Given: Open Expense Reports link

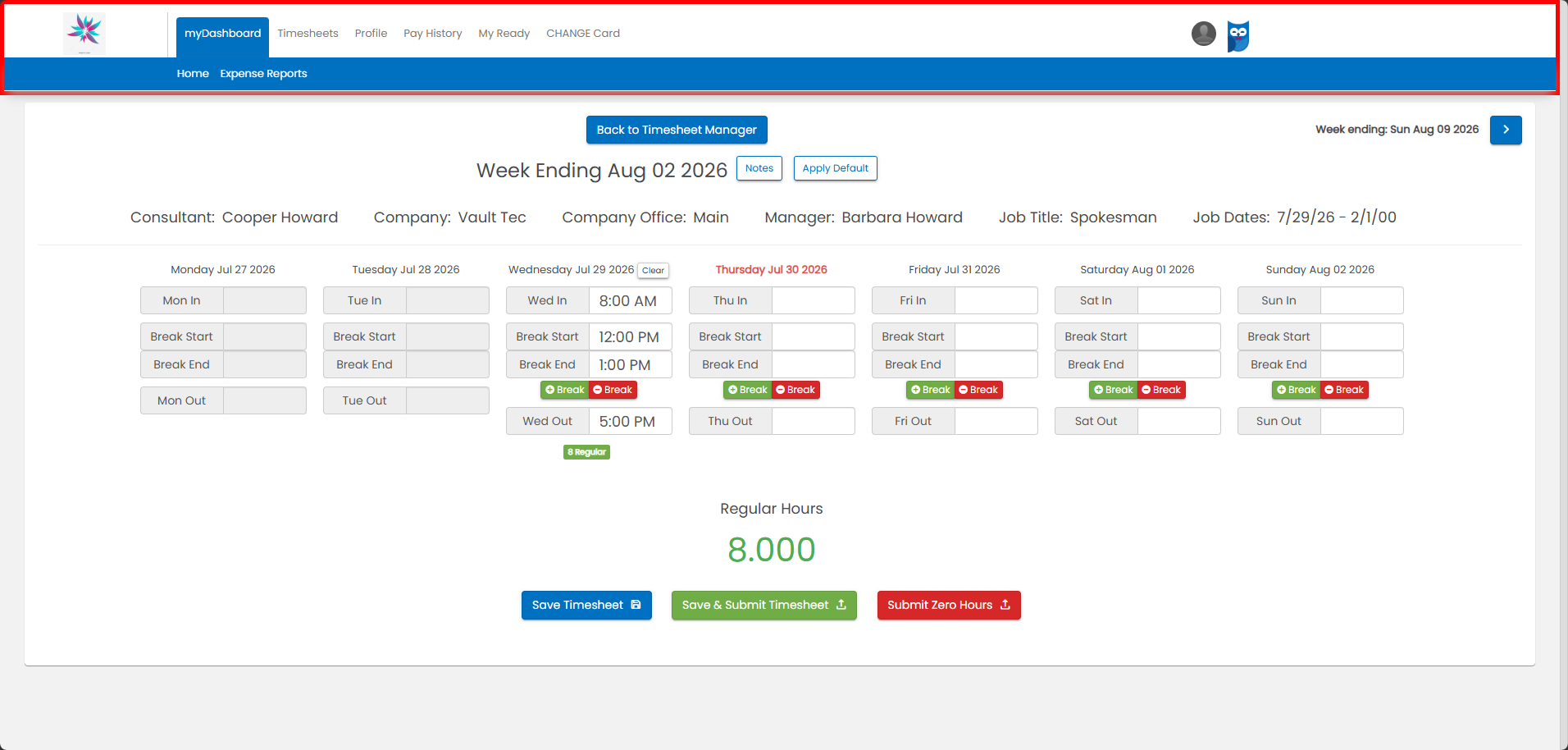Looking at the screenshot, I should 263,74.
